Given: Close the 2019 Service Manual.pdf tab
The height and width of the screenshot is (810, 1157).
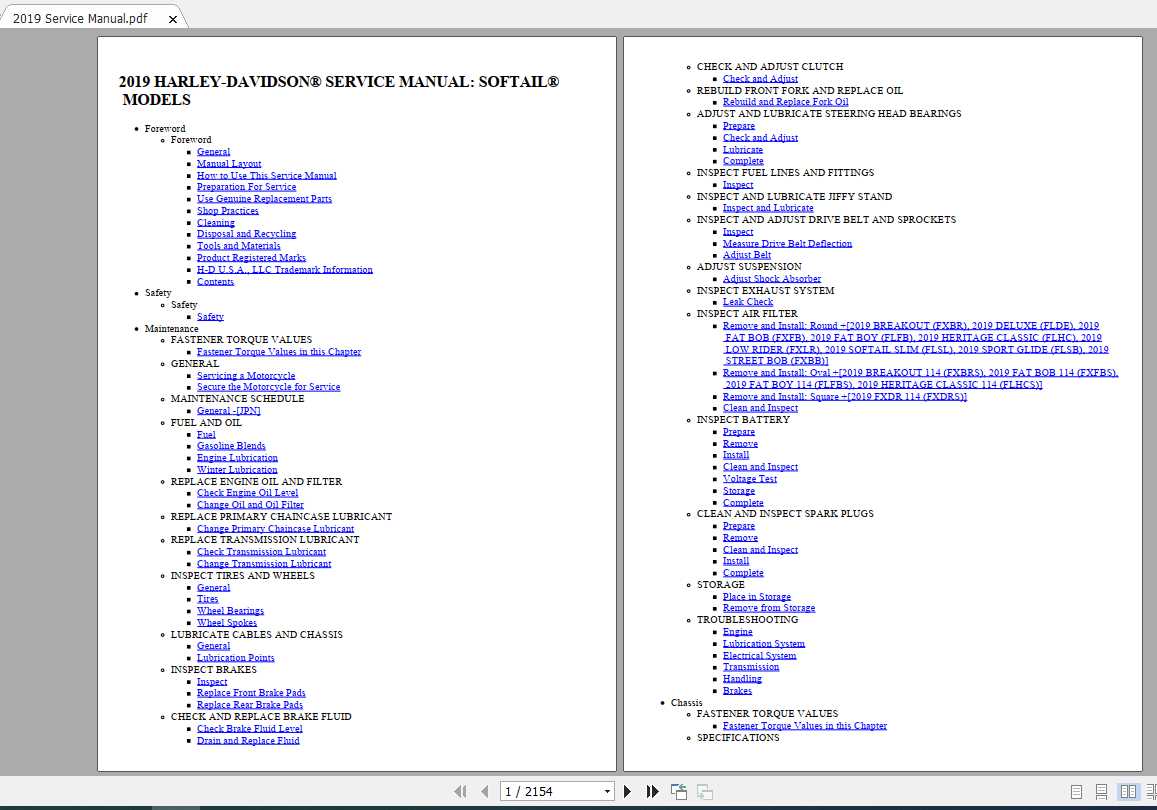Looking at the screenshot, I should [173, 19].
